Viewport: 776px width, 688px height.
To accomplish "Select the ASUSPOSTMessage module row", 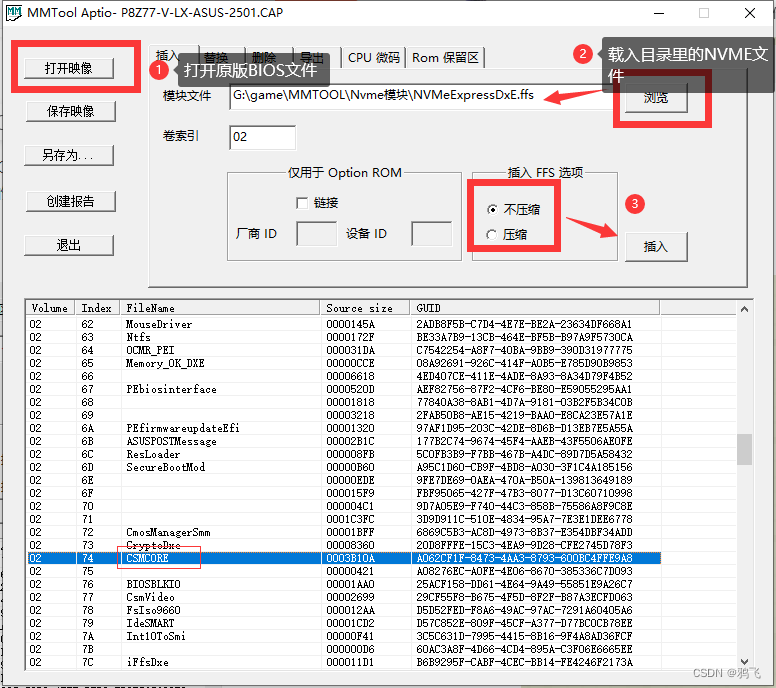I will [x=344, y=441].
